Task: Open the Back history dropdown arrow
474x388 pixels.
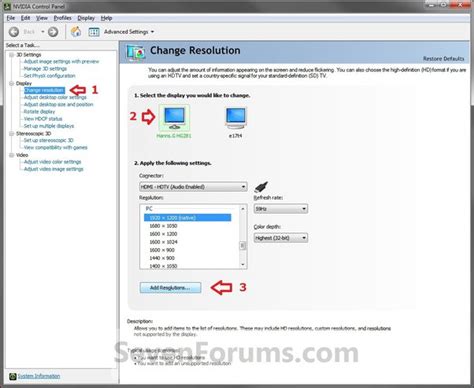Action: 43,32
